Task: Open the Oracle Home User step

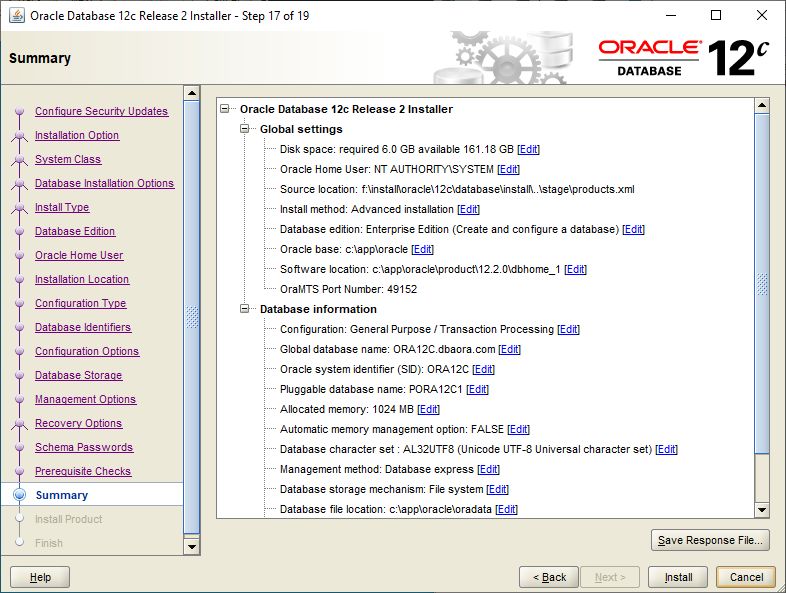Action: (79, 256)
